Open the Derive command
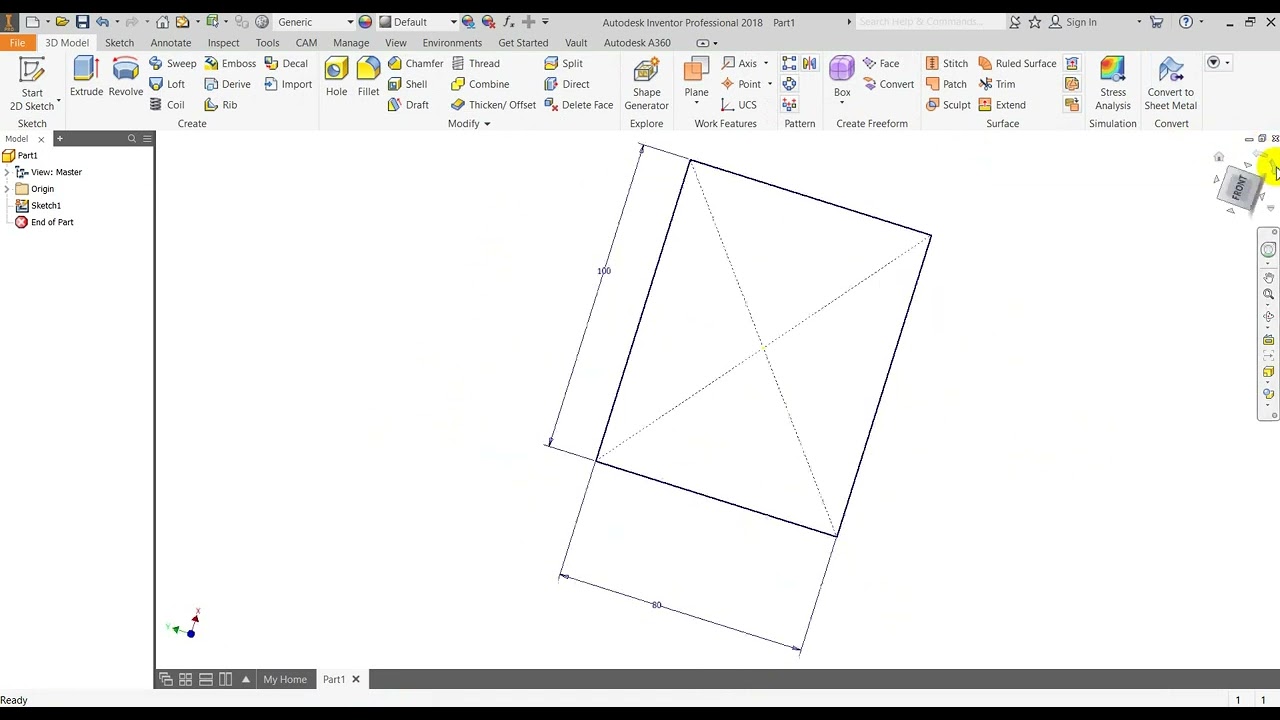1280x720 pixels. coord(227,84)
